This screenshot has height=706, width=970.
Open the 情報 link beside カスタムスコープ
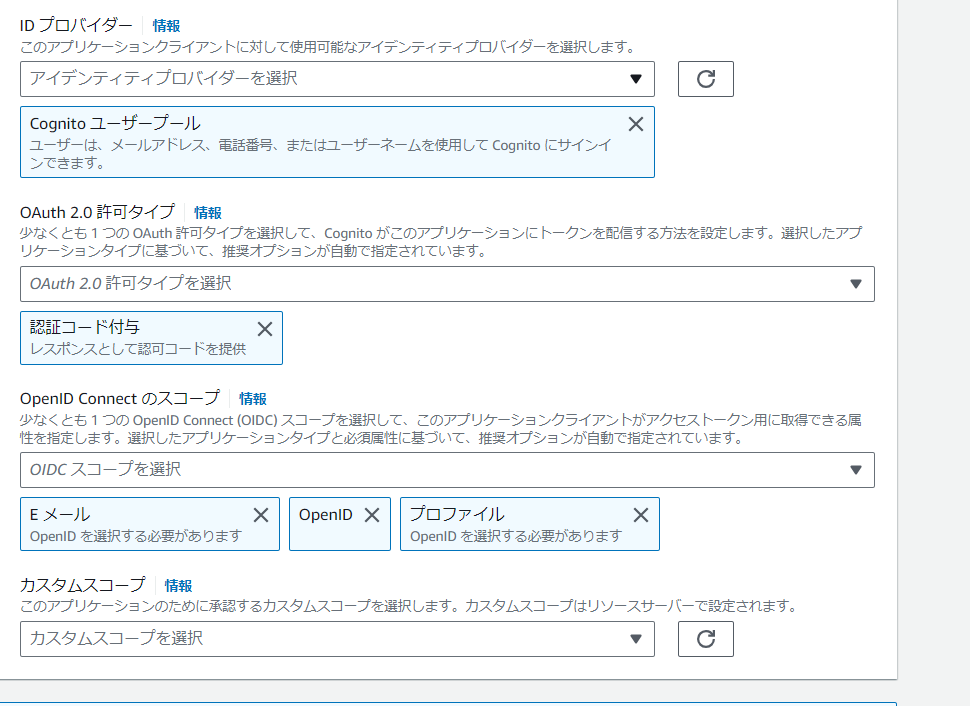176,585
